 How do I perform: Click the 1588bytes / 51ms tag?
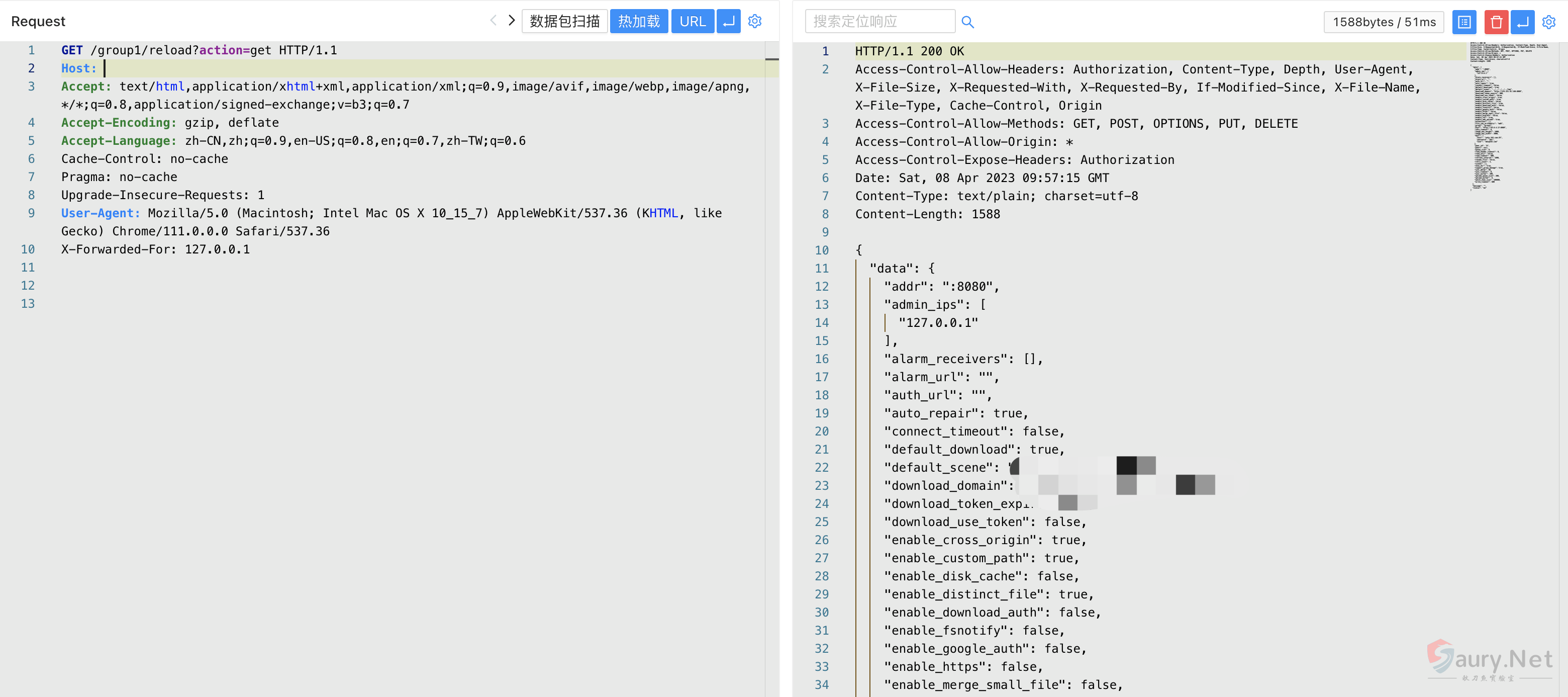[x=1383, y=22]
